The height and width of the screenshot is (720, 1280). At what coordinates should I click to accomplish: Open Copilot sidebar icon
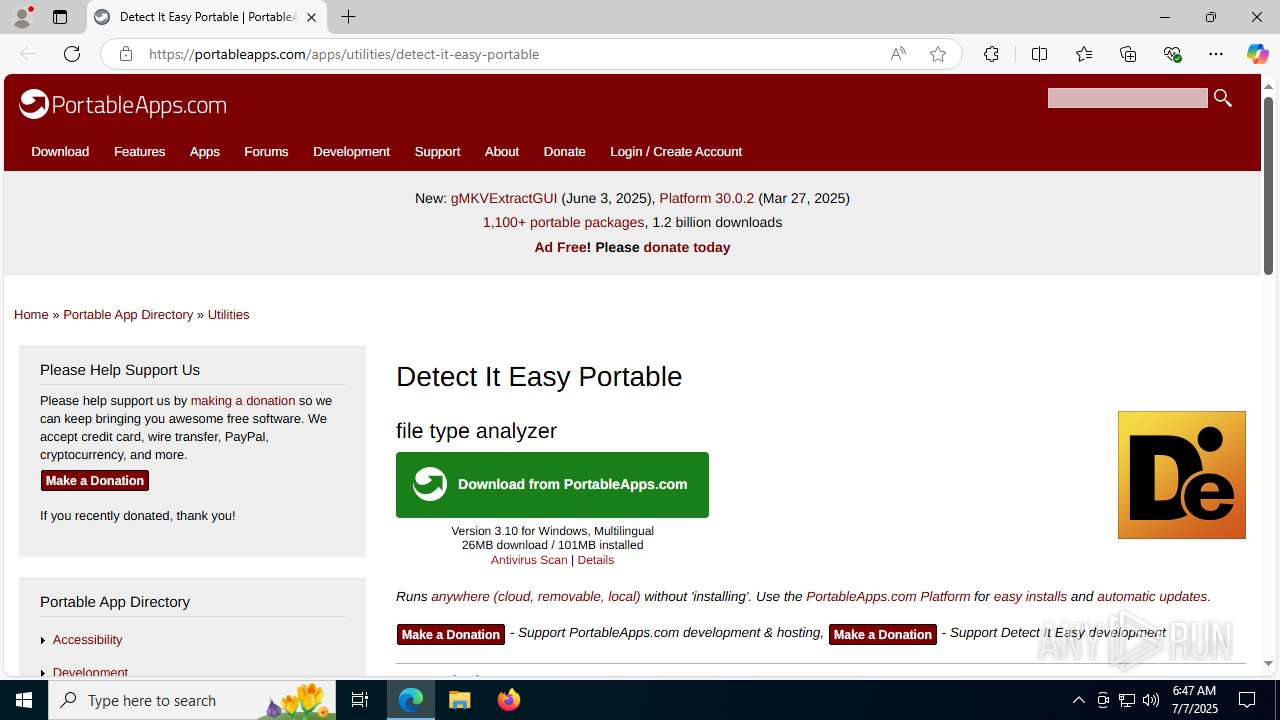click(1257, 54)
